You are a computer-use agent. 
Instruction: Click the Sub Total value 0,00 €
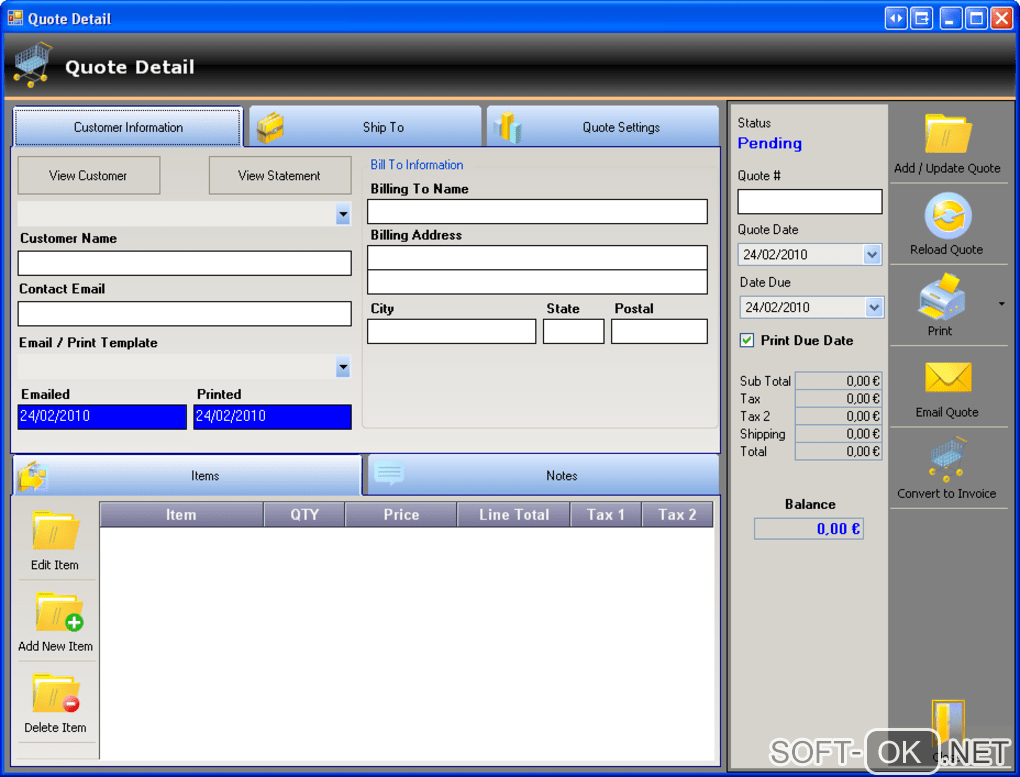pyautogui.click(x=839, y=381)
